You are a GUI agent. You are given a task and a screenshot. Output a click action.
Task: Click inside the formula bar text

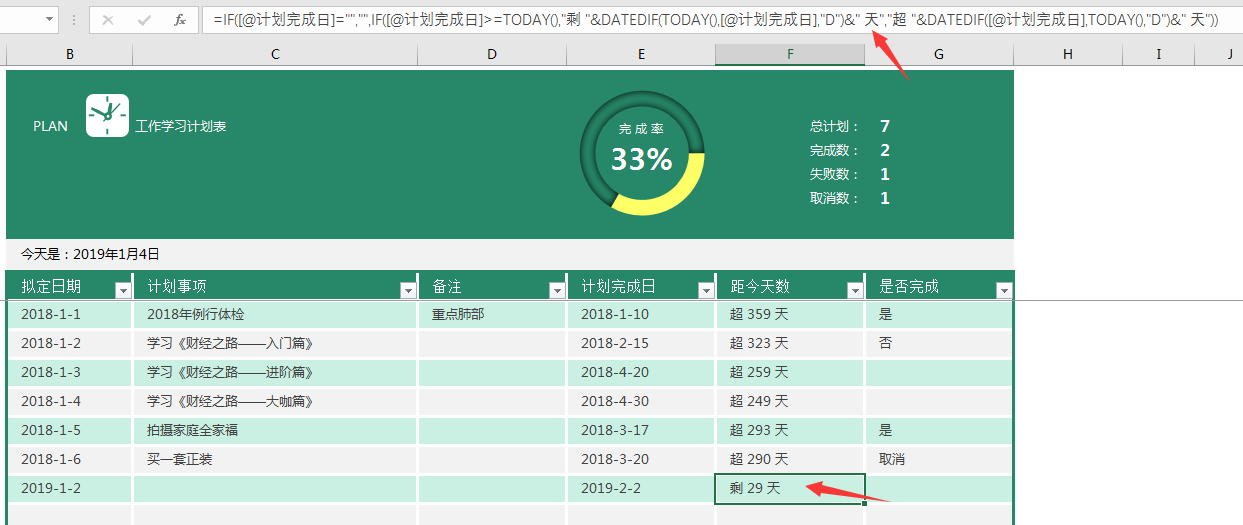(715, 20)
